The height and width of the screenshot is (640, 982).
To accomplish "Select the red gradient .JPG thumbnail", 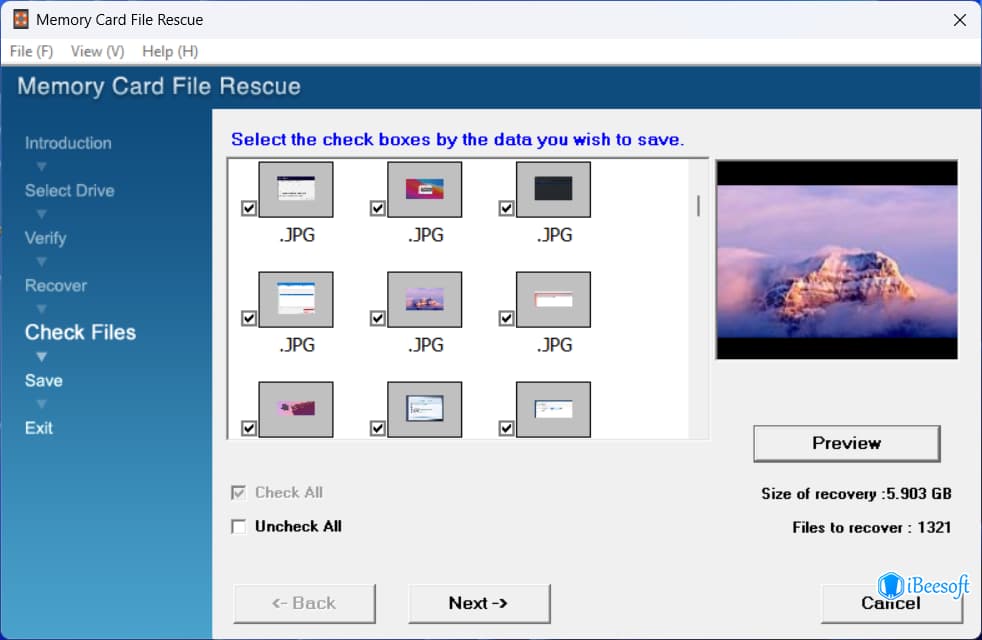I will tap(425, 188).
